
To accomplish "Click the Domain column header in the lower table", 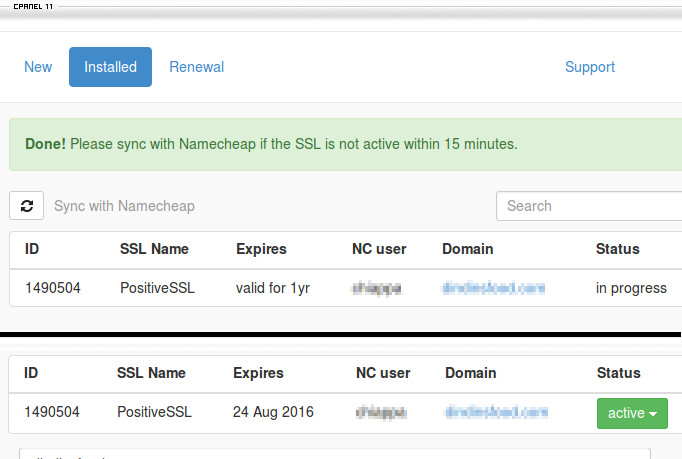I will tap(471, 373).
